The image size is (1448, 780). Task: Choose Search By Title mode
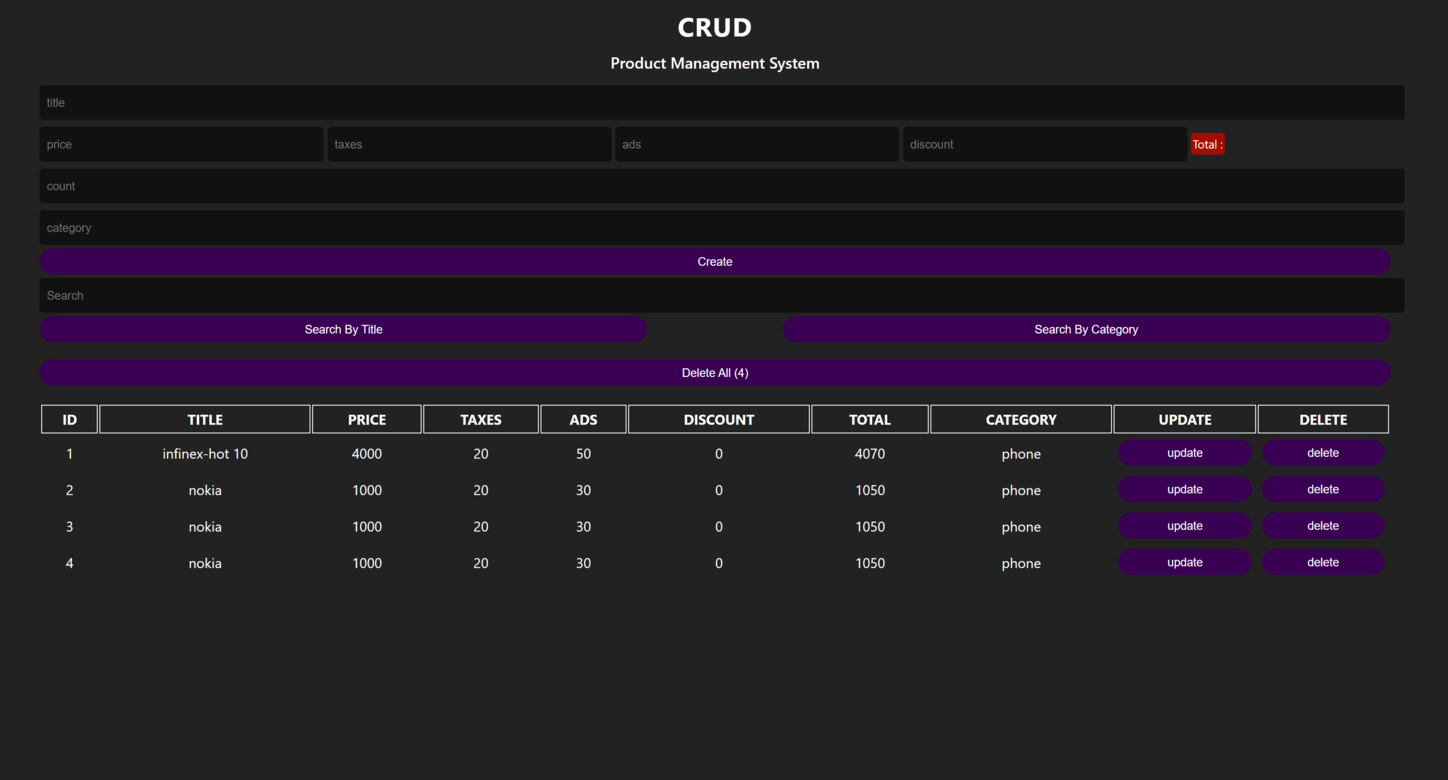(344, 330)
